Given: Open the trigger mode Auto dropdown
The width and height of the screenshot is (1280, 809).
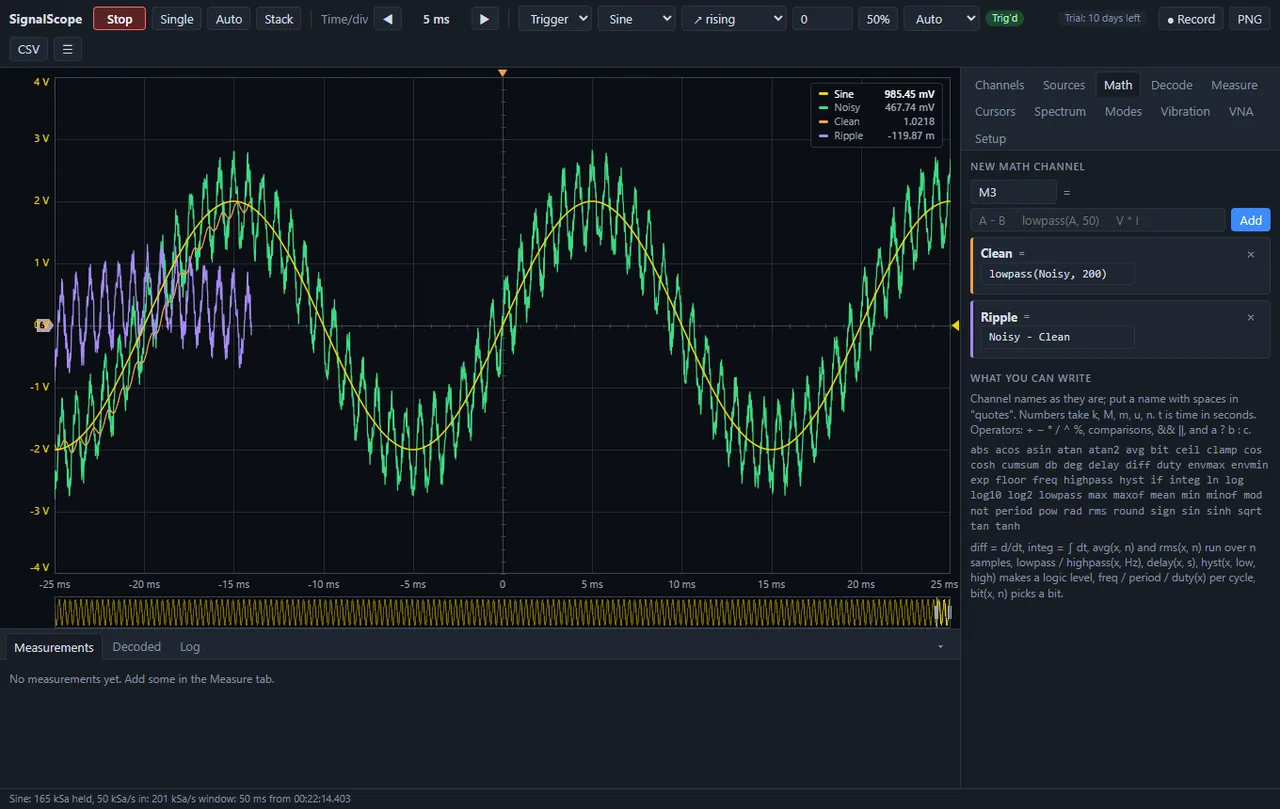Looking at the screenshot, I should tap(941, 19).
